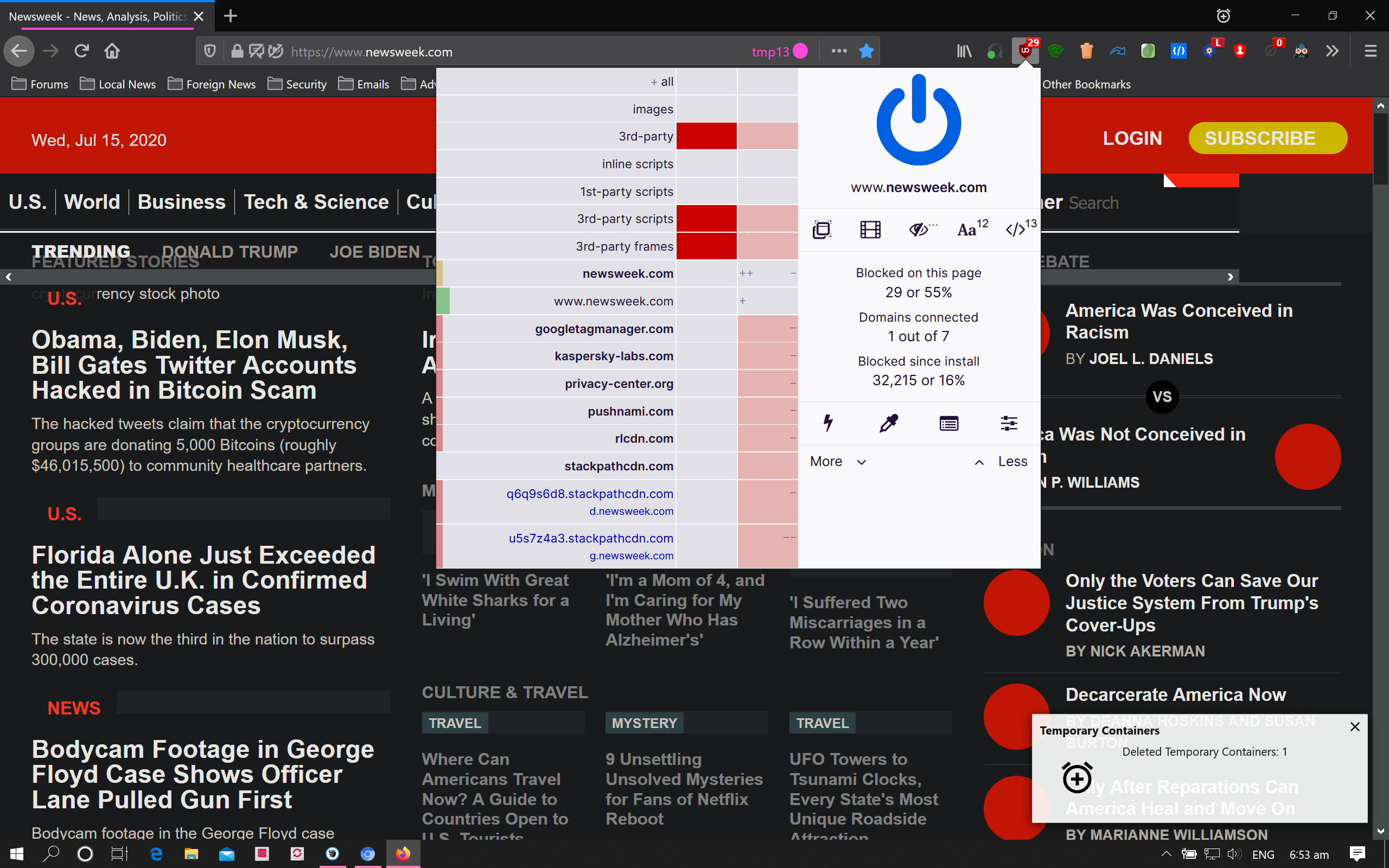Open uBlock dashboard sliders icon
Viewport: 1389px width, 868px height.
[x=1009, y=423]
